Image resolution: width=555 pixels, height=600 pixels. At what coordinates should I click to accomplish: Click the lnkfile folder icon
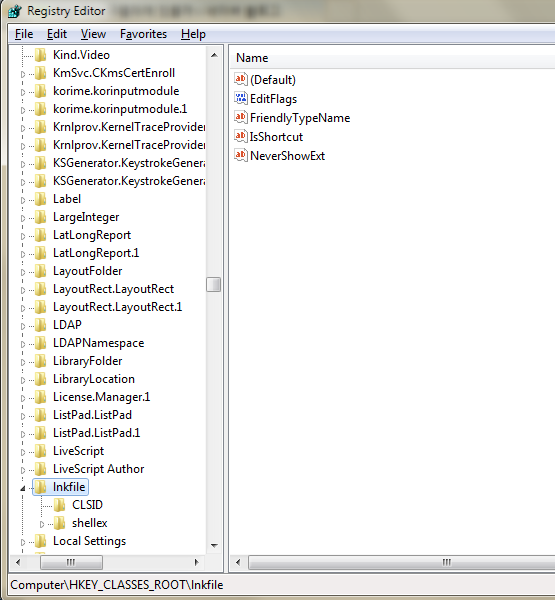[x=41, y=487]
